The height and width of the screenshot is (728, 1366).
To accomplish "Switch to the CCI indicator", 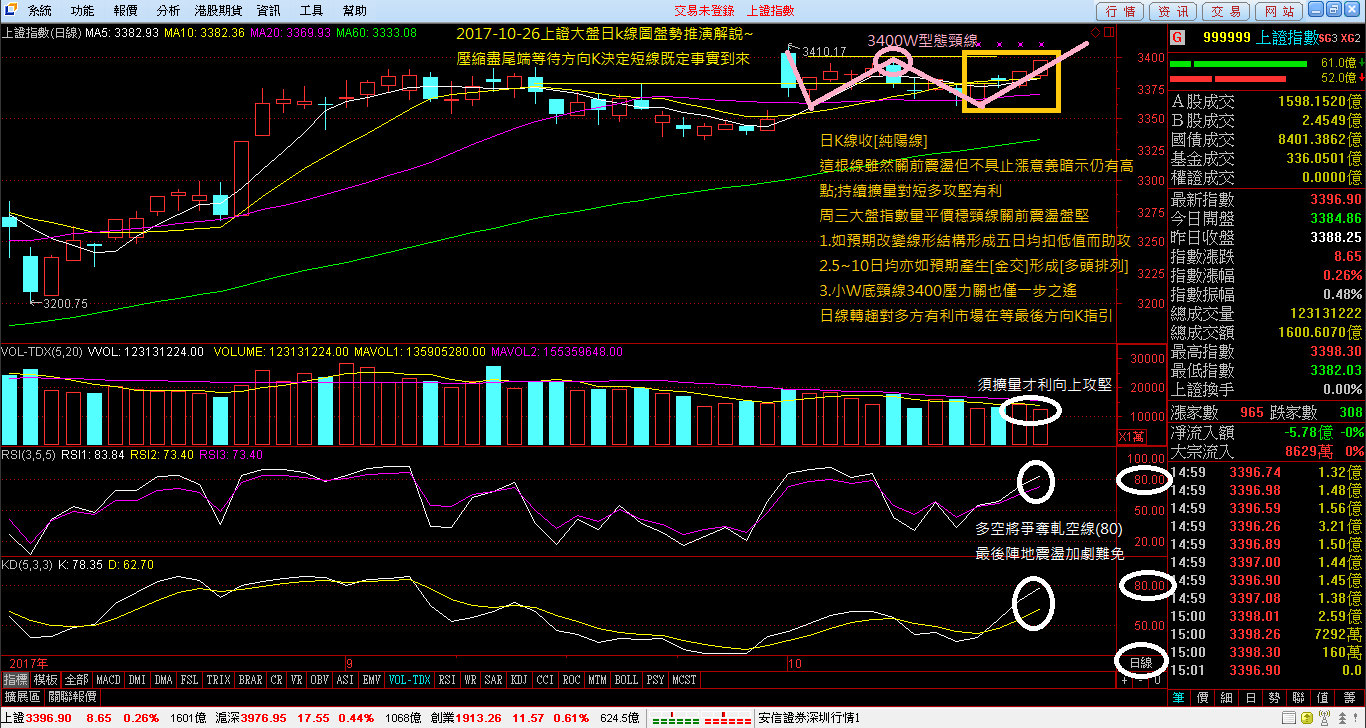I will tap(545, 680).
